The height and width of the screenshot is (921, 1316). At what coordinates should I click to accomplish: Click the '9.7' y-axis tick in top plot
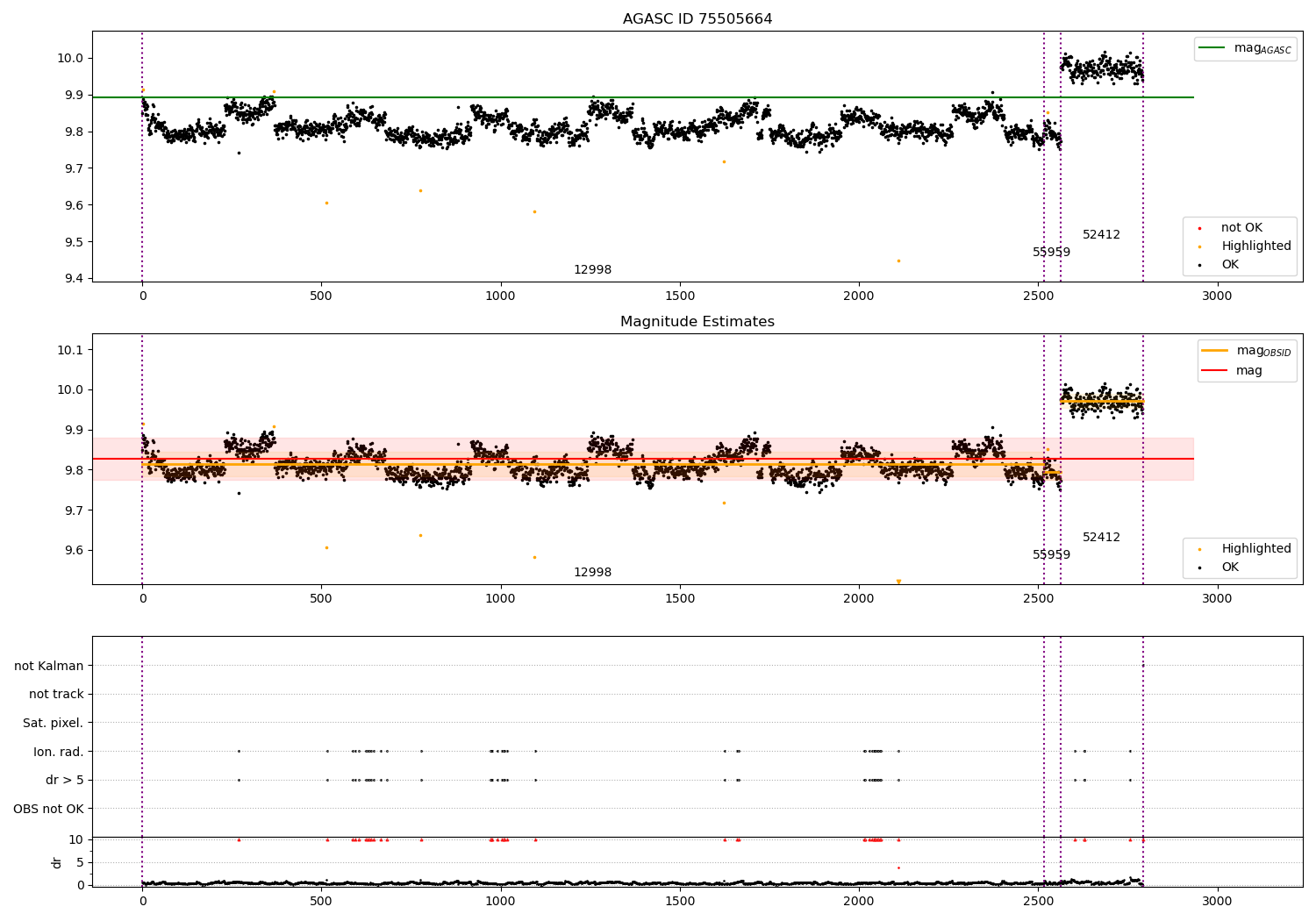point(74,168)
